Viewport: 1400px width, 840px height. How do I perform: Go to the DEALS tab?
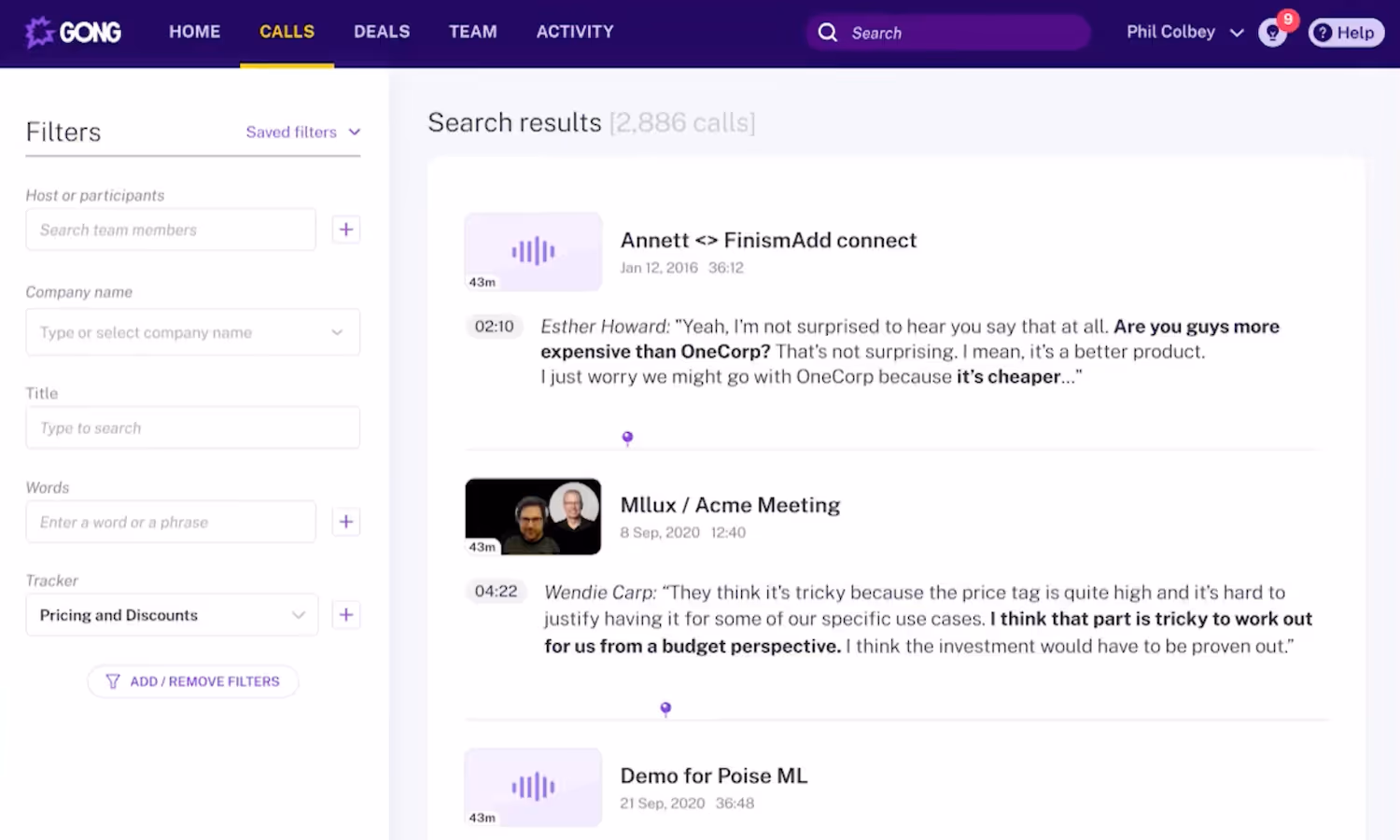coord(382,32)
